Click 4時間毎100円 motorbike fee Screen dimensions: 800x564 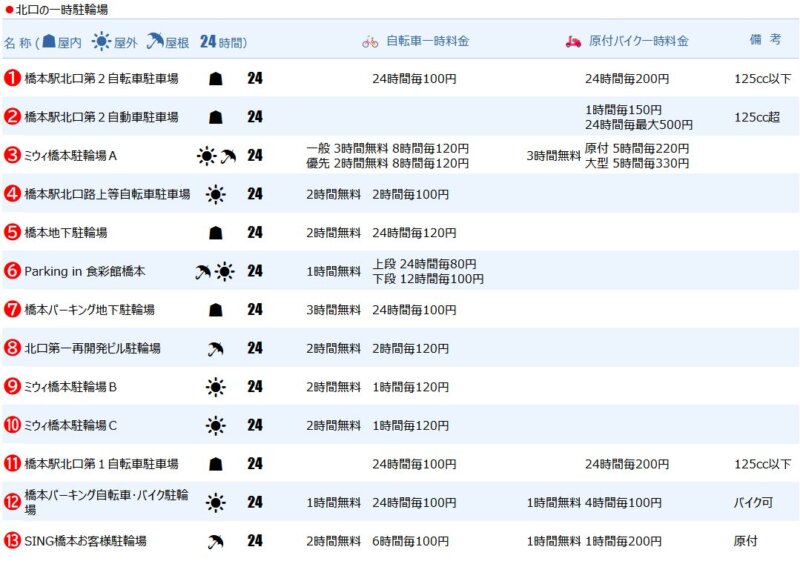point(623,503)
